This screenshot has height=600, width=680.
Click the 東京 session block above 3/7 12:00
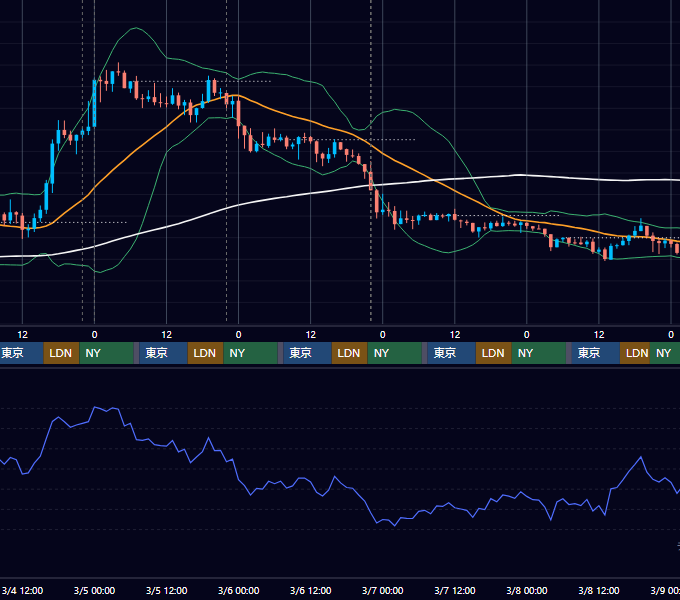point(451,353)
